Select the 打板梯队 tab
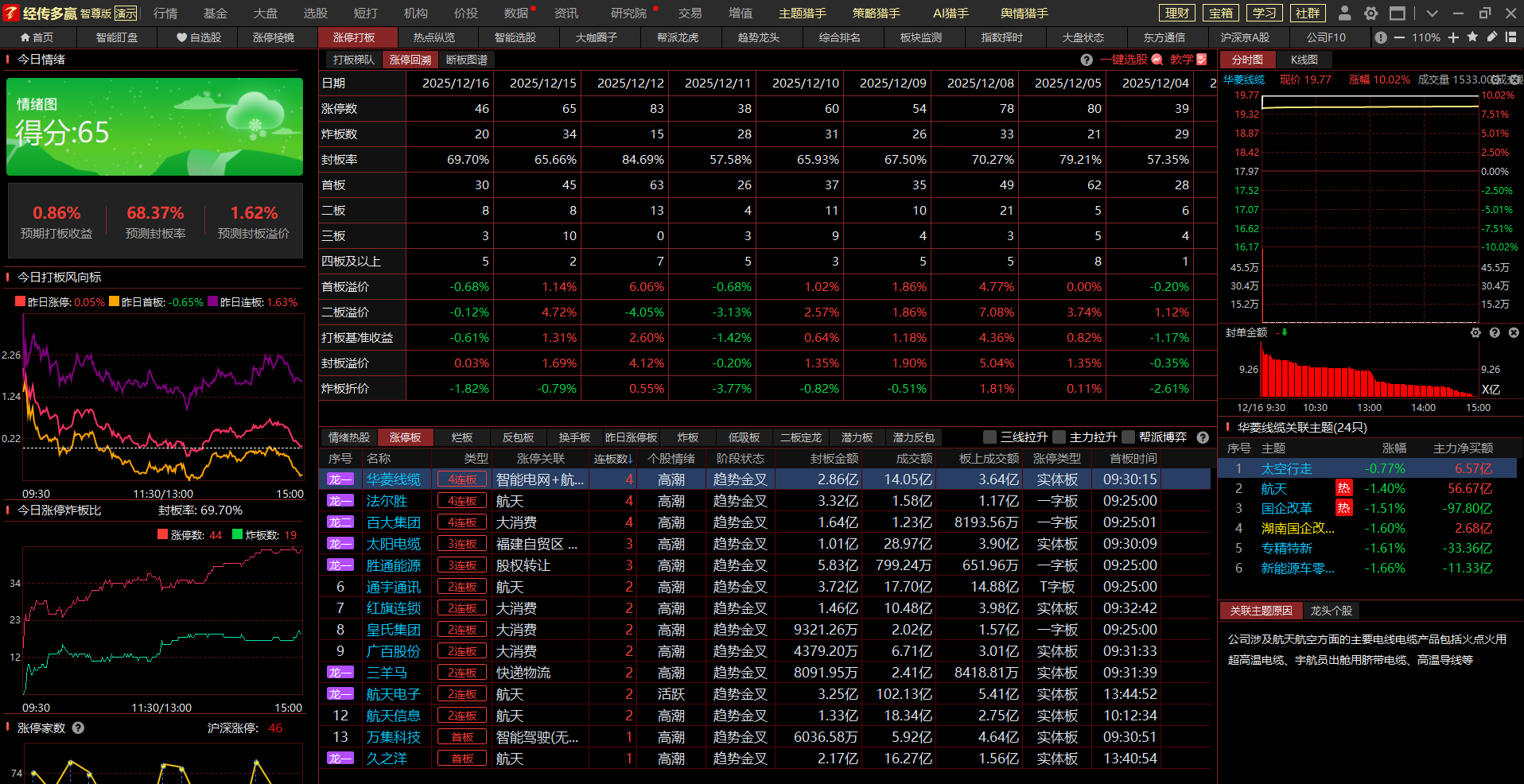1524x784 pixels. [x=353, y=60]
